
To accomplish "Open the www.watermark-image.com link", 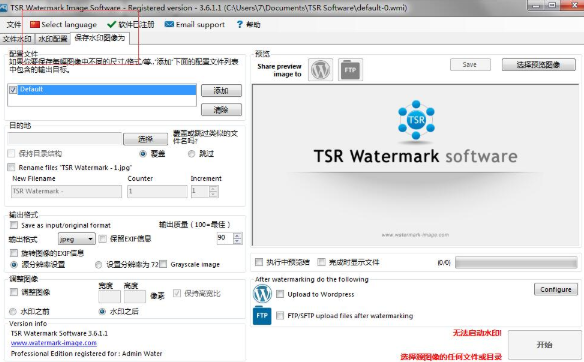I will pos(54,343).
